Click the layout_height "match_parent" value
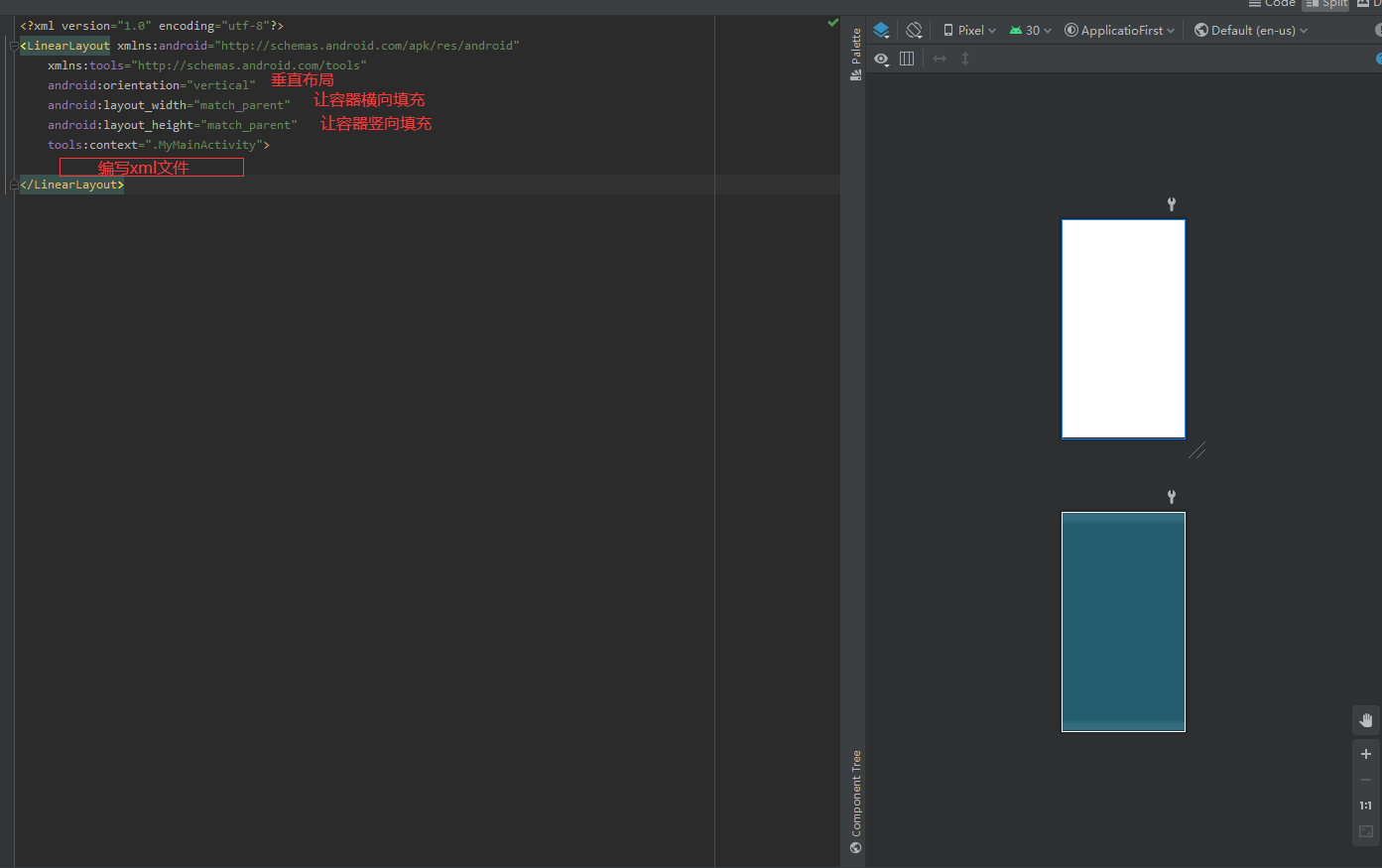Screen dimensions: 1382x868 (249, 125)
